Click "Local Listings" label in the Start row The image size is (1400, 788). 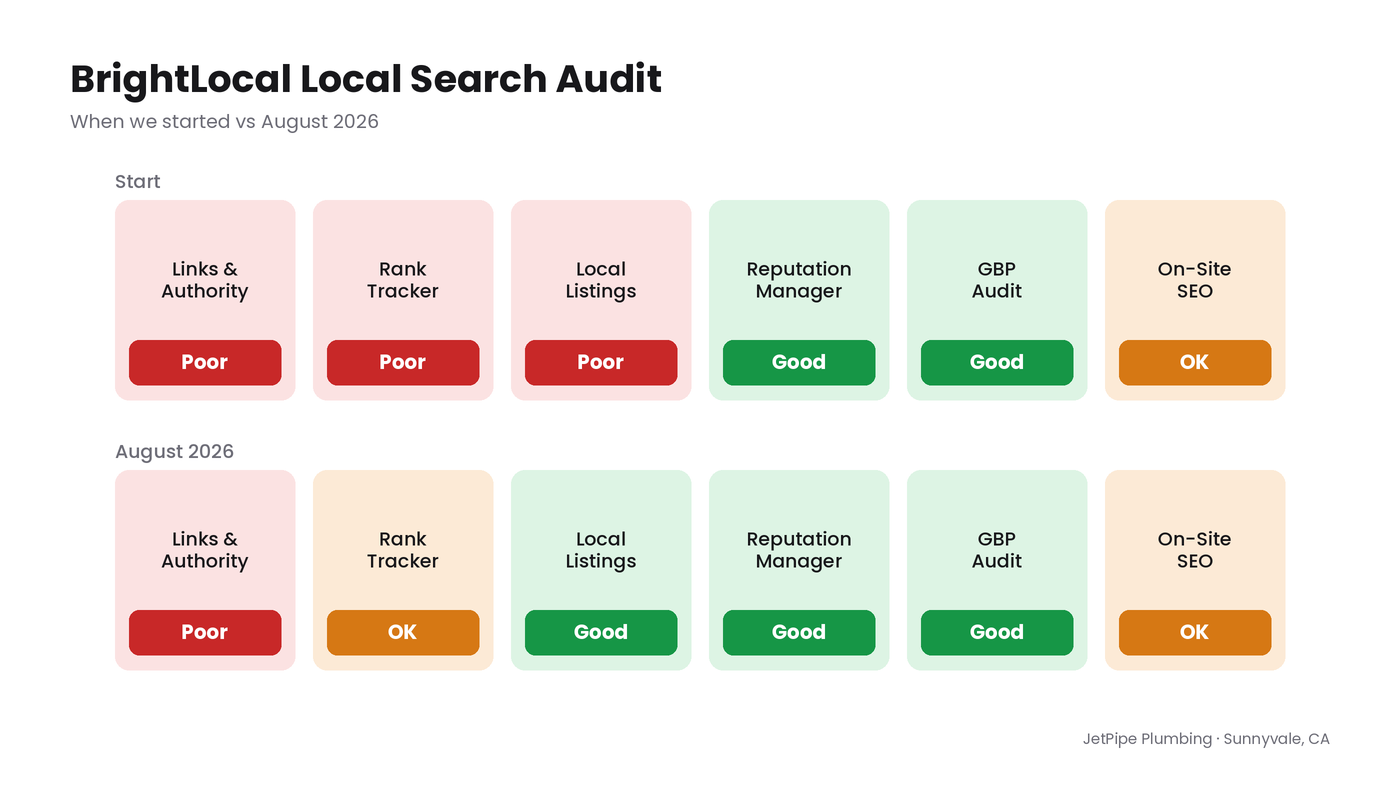601,280
